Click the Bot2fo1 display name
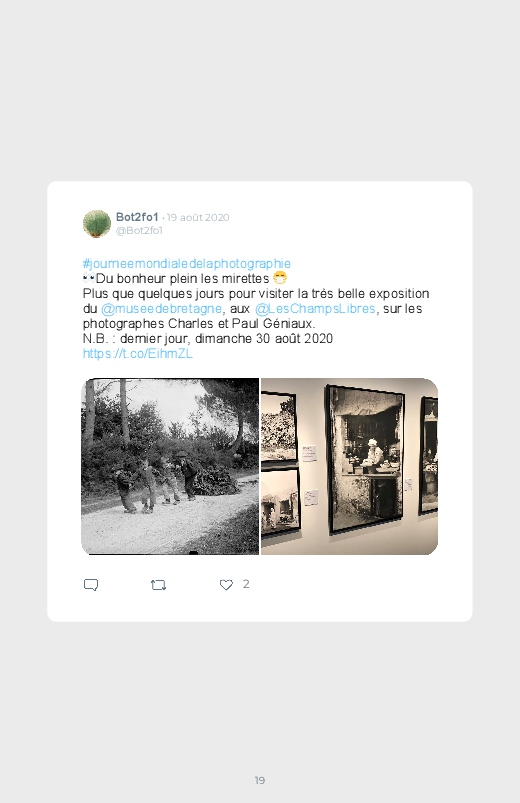Viewport: 520px width, 803px height. (137, 217)
